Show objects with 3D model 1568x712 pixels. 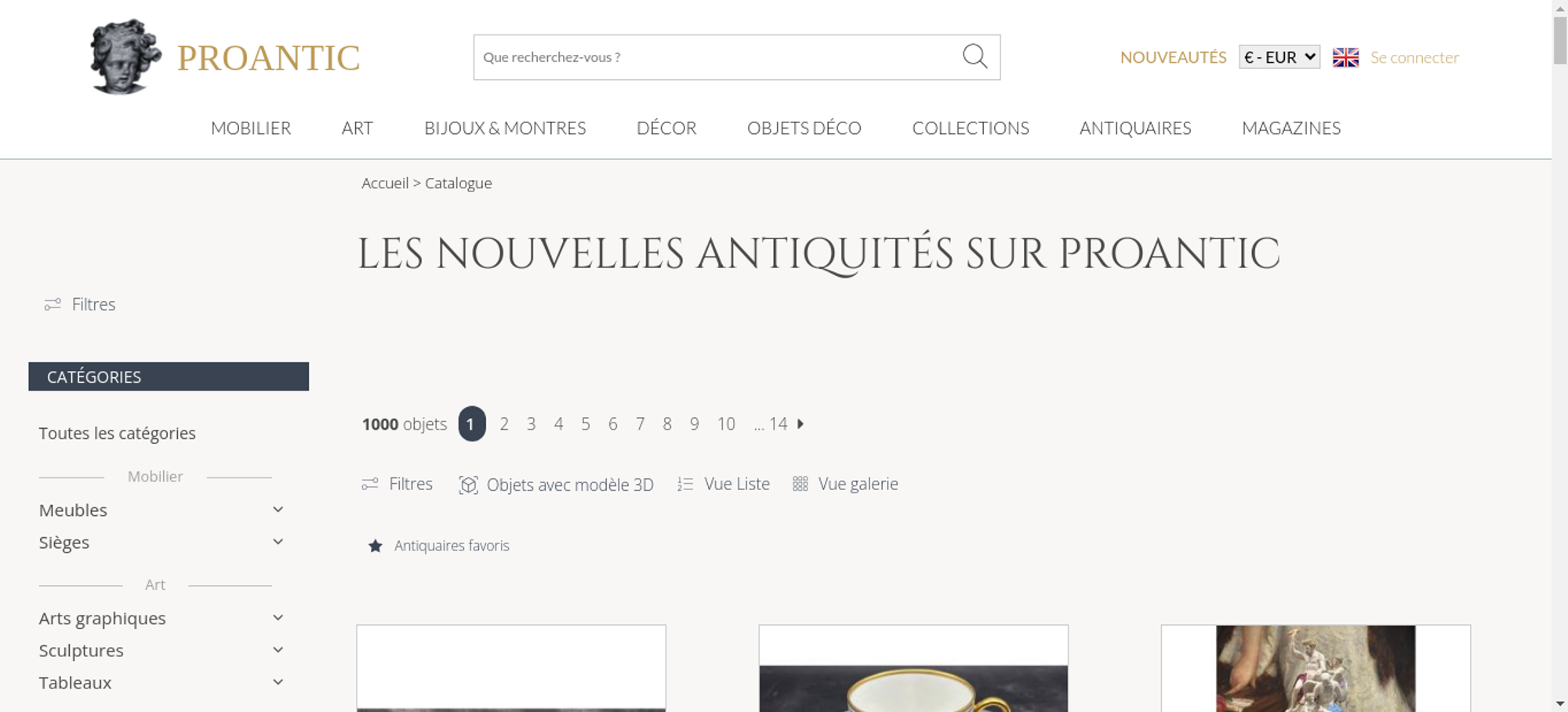(x=556, y=485)
